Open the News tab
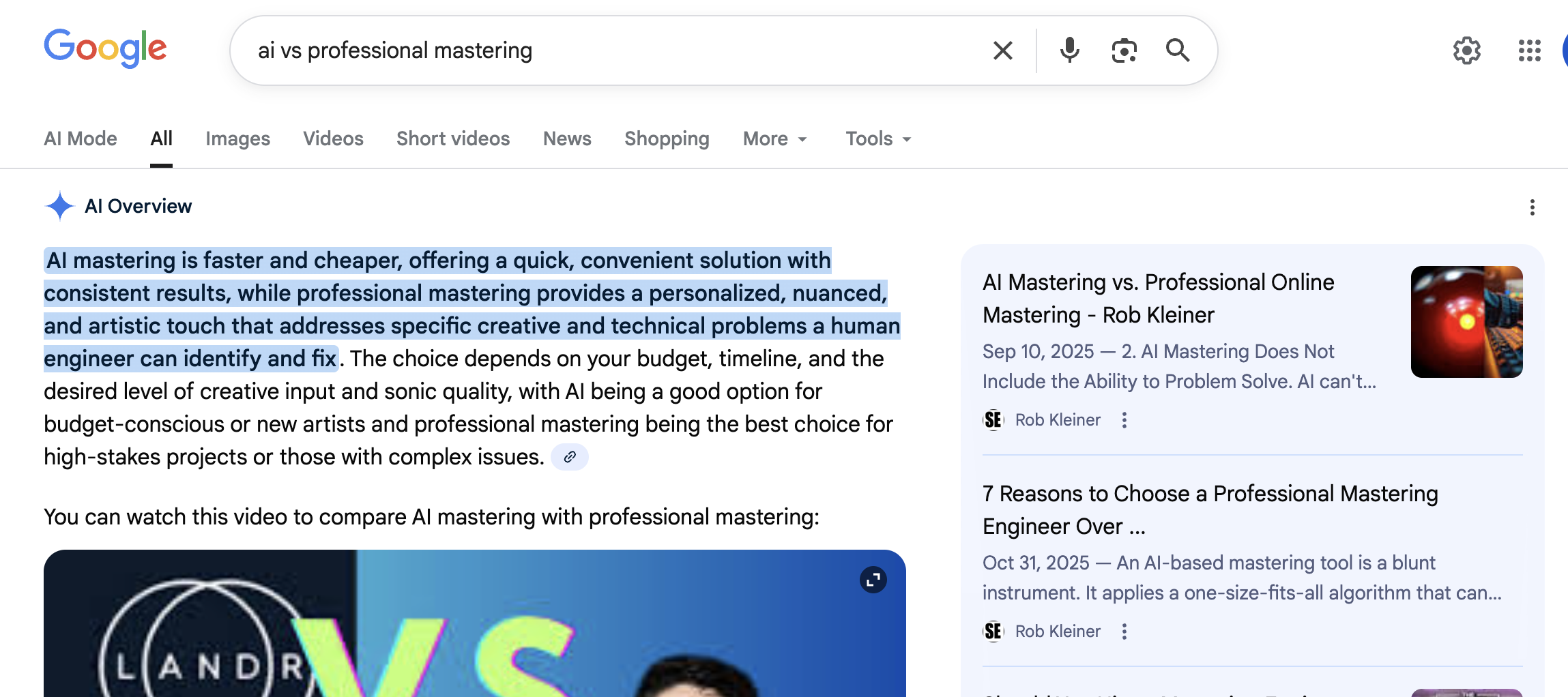This screenshot has width=1568, height=697. click(x=567, y=139)
